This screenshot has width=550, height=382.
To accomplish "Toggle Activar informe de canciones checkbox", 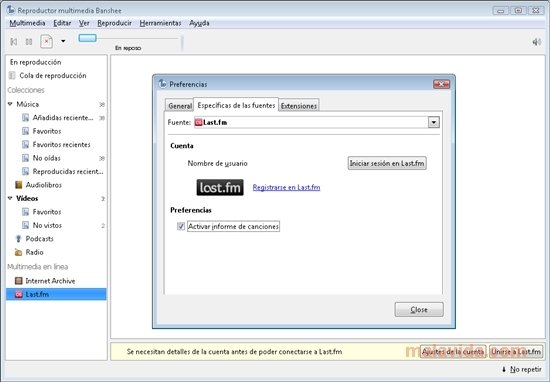I will [181, 226].
